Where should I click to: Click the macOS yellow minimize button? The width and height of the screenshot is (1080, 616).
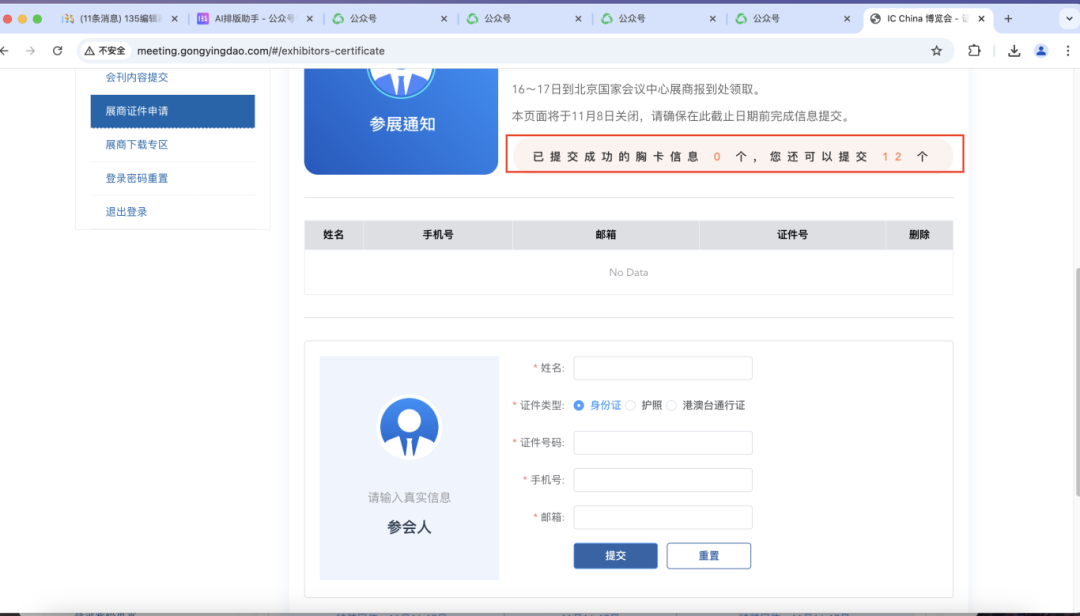point(22,19)
